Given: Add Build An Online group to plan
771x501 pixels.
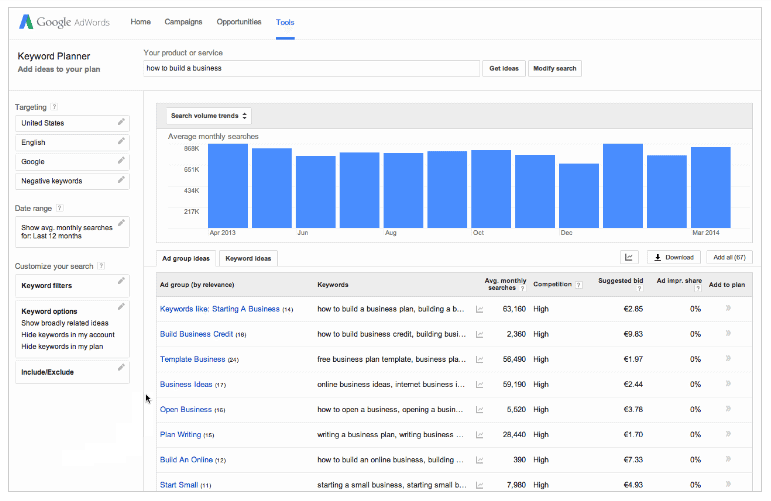Looking at the screenshot, I should [728, 459].
